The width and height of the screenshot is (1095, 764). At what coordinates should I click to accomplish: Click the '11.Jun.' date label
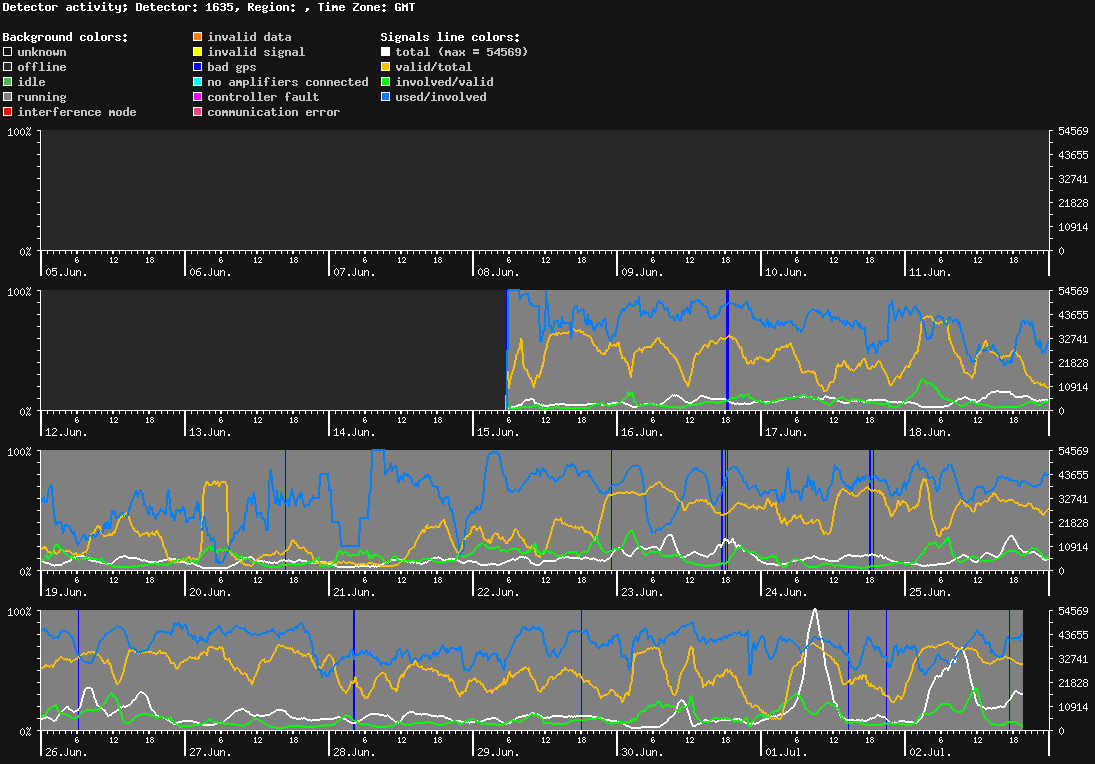(930, 272)
